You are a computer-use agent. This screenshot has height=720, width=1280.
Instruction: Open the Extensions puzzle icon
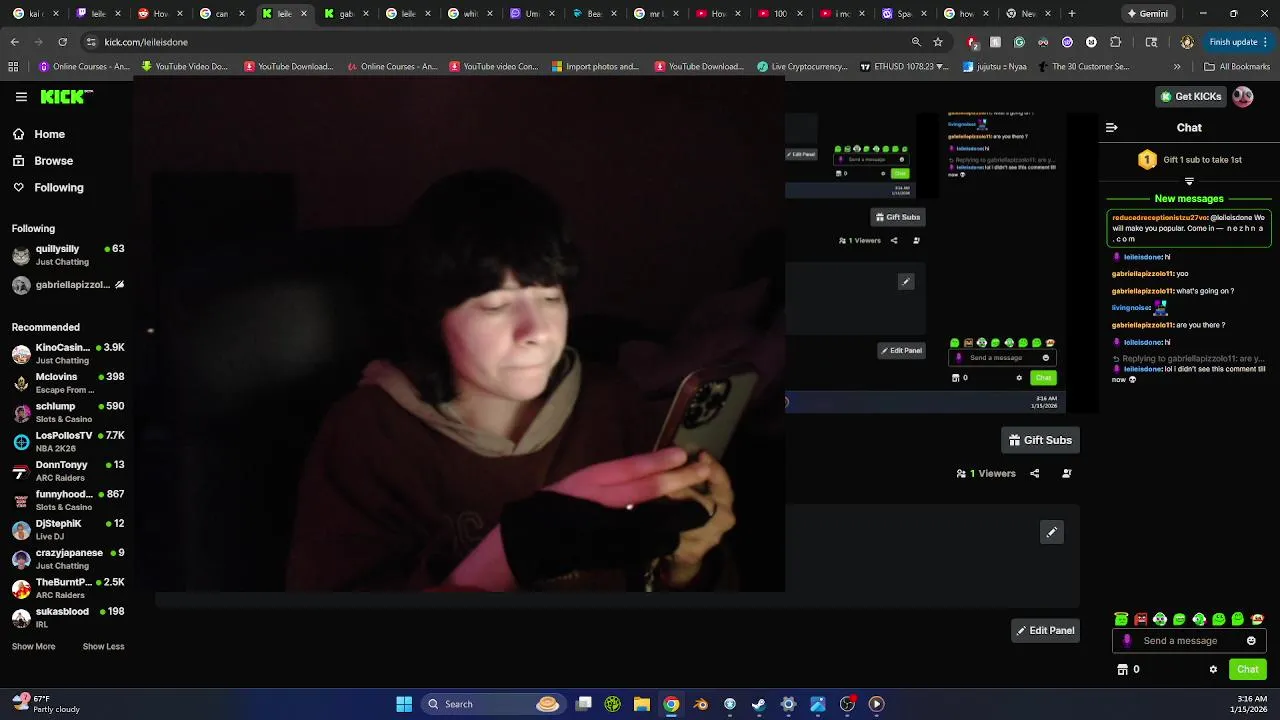(x=1116, y=42)
